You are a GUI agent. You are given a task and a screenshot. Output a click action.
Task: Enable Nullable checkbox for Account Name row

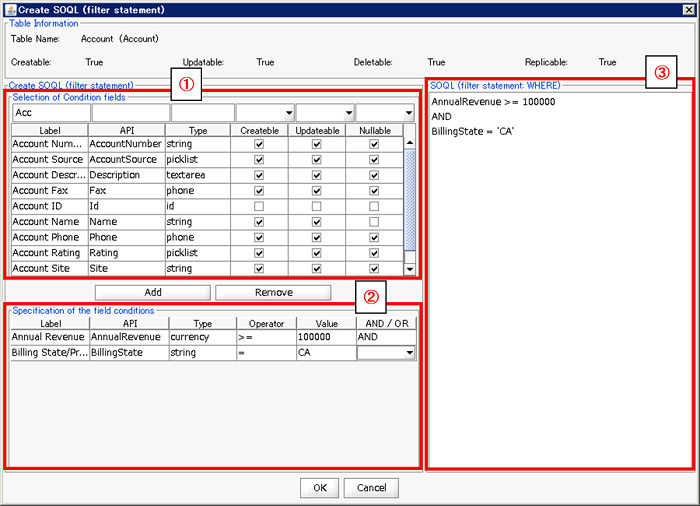(374, 222)
